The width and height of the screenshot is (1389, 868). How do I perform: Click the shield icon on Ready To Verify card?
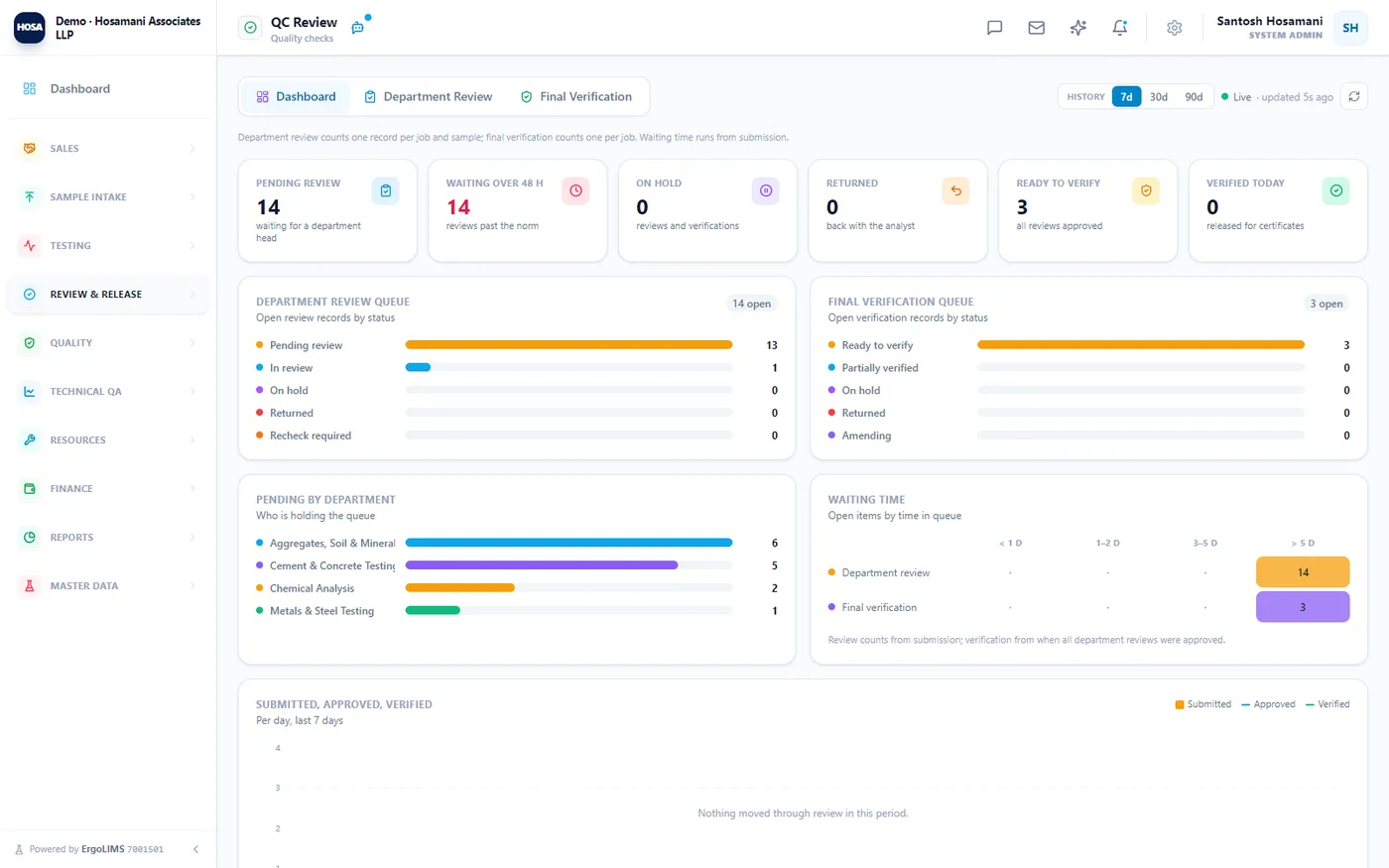1146,190
